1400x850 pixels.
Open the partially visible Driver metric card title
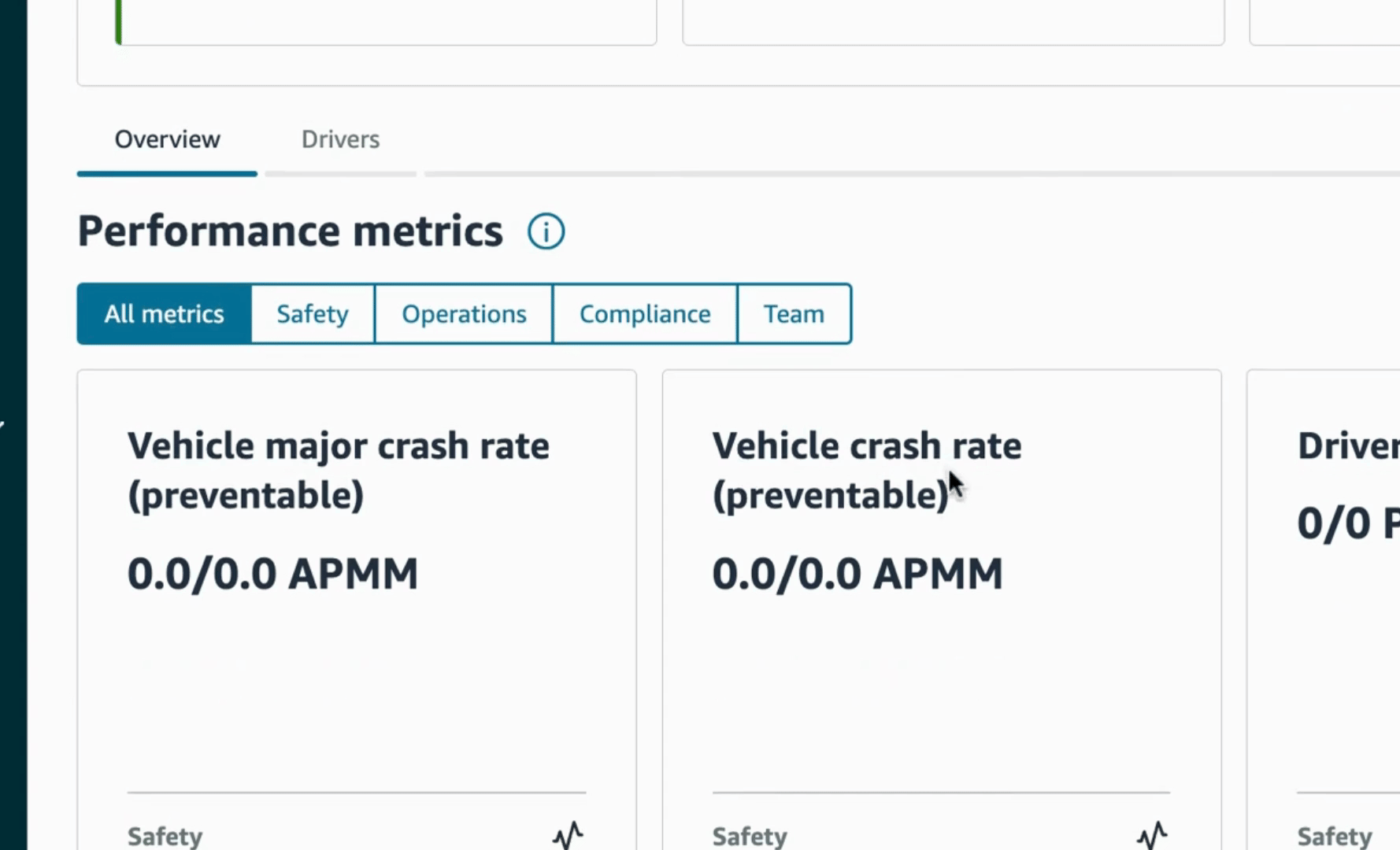pos(1347,446)
